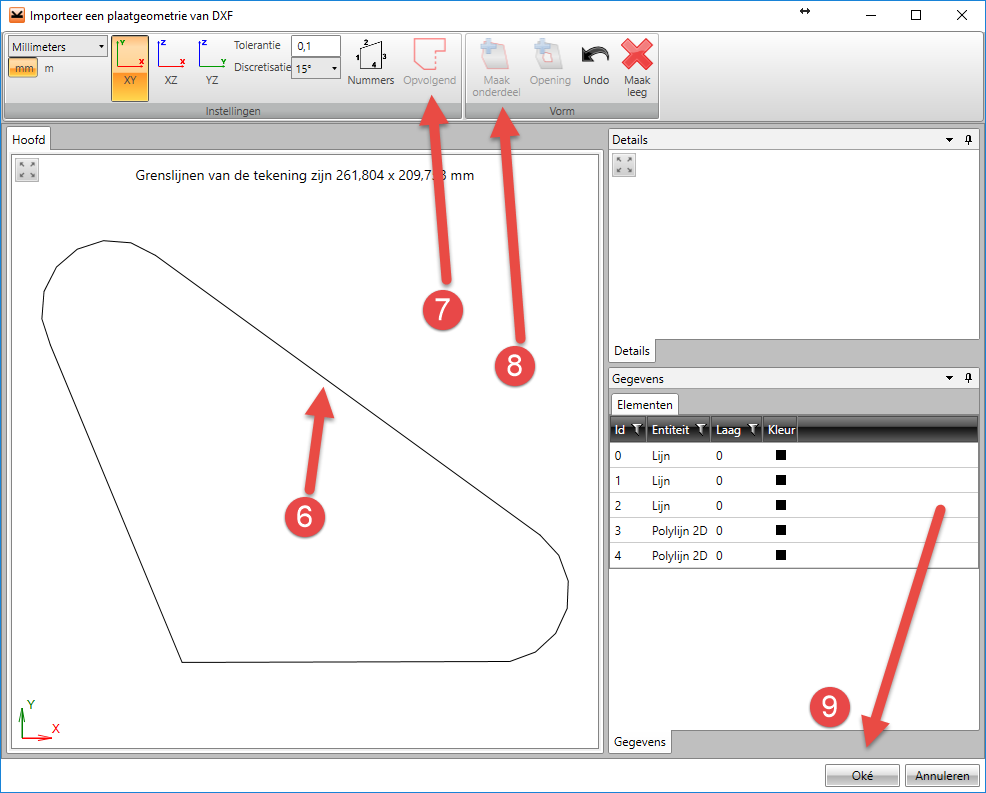Viewport: 986px width, 793px height.
Task: Select row 0 Lijn
Action: pos(794,455)
